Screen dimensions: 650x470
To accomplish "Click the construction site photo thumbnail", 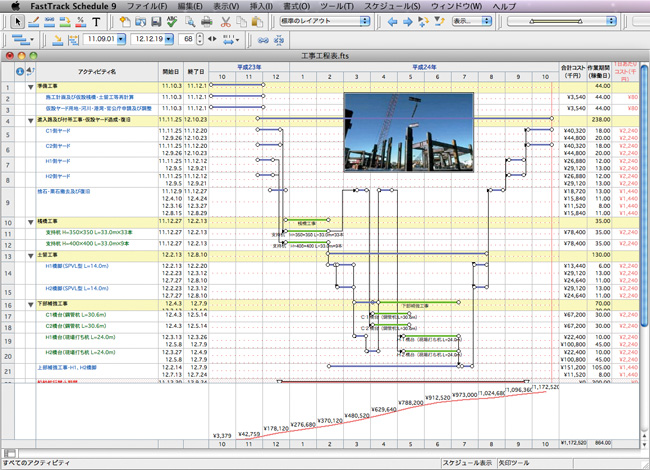I will coord(407,131).
